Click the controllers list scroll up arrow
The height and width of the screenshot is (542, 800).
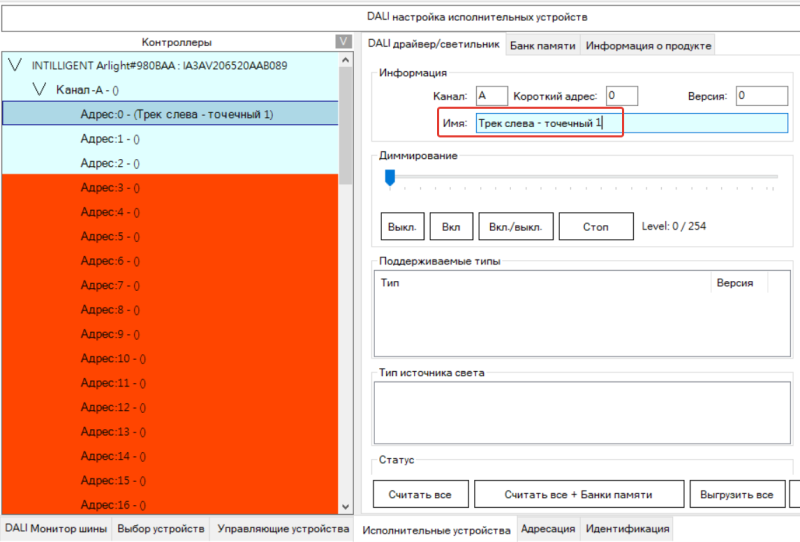point(345,60)
